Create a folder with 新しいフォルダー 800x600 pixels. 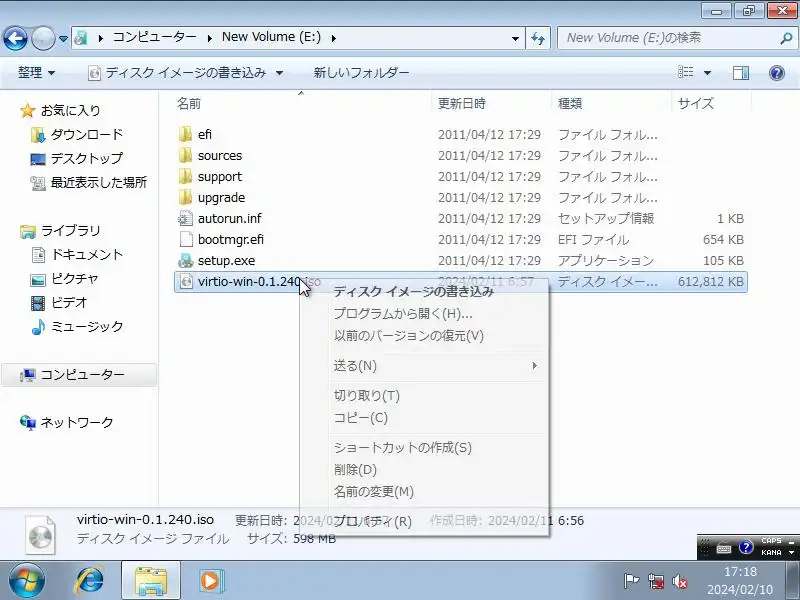coord(361,73)
